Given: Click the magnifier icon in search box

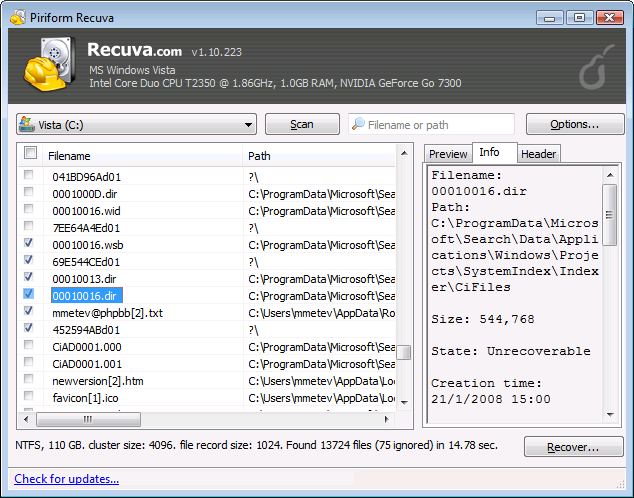Looking at the screenshot, I should pyautogui.click(x=358, y=124).
